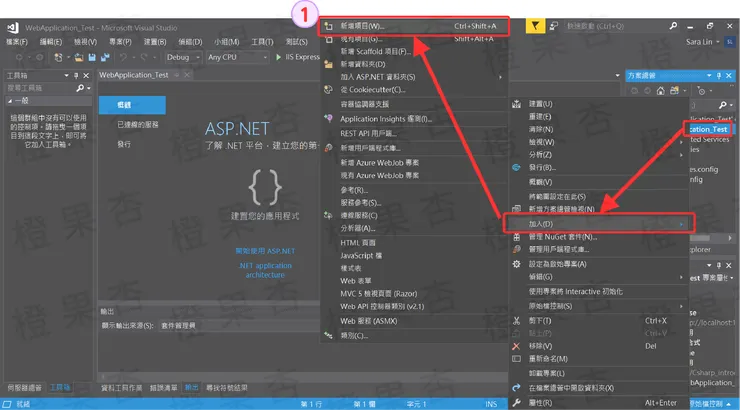This screenshot has height=410, width=740.
Task: Click the Undo arrow icon in toolbar
Action: click(x=123, y=57)
